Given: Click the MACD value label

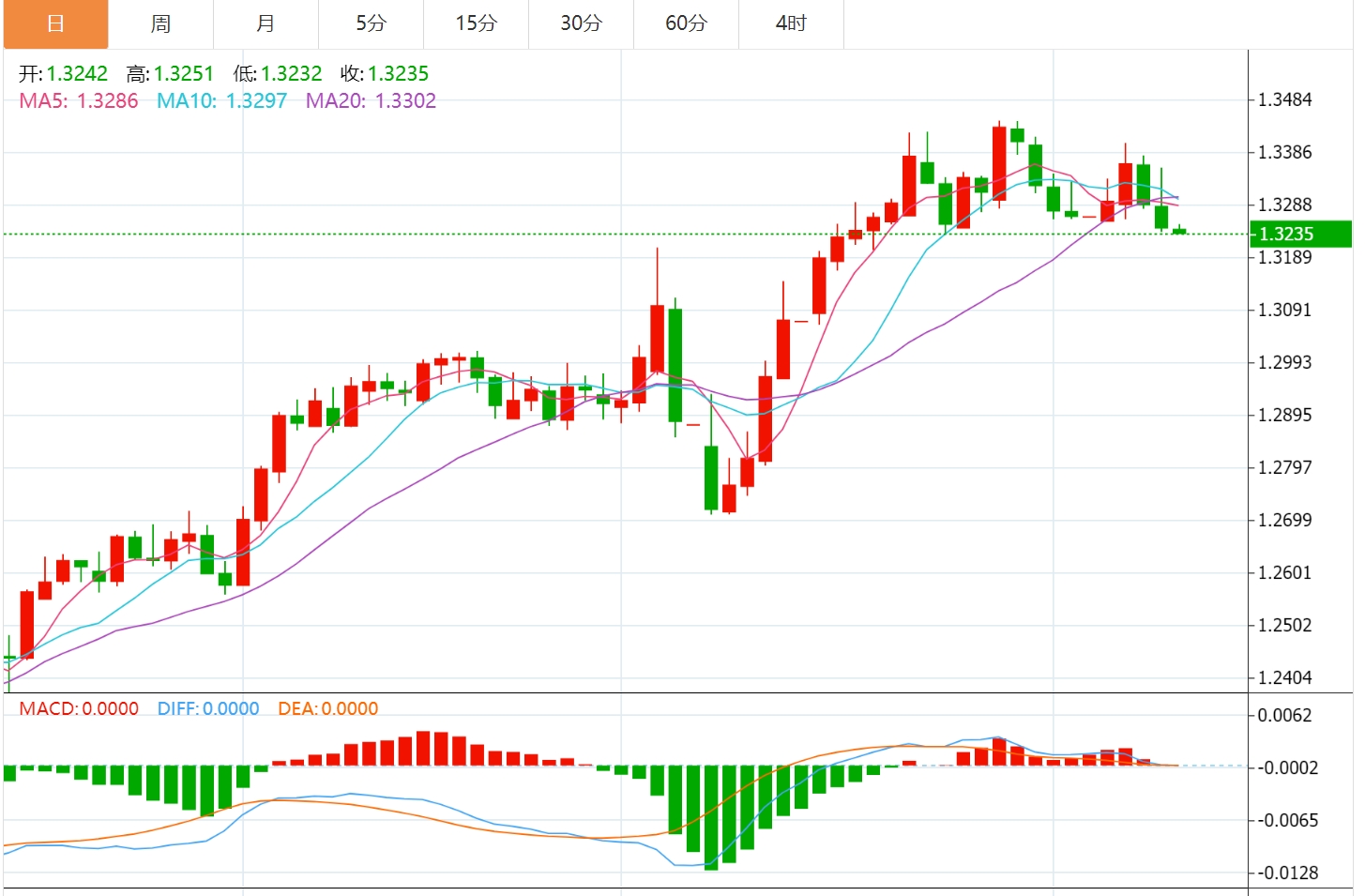Looking at the screenshot, I should coord(79,708).
